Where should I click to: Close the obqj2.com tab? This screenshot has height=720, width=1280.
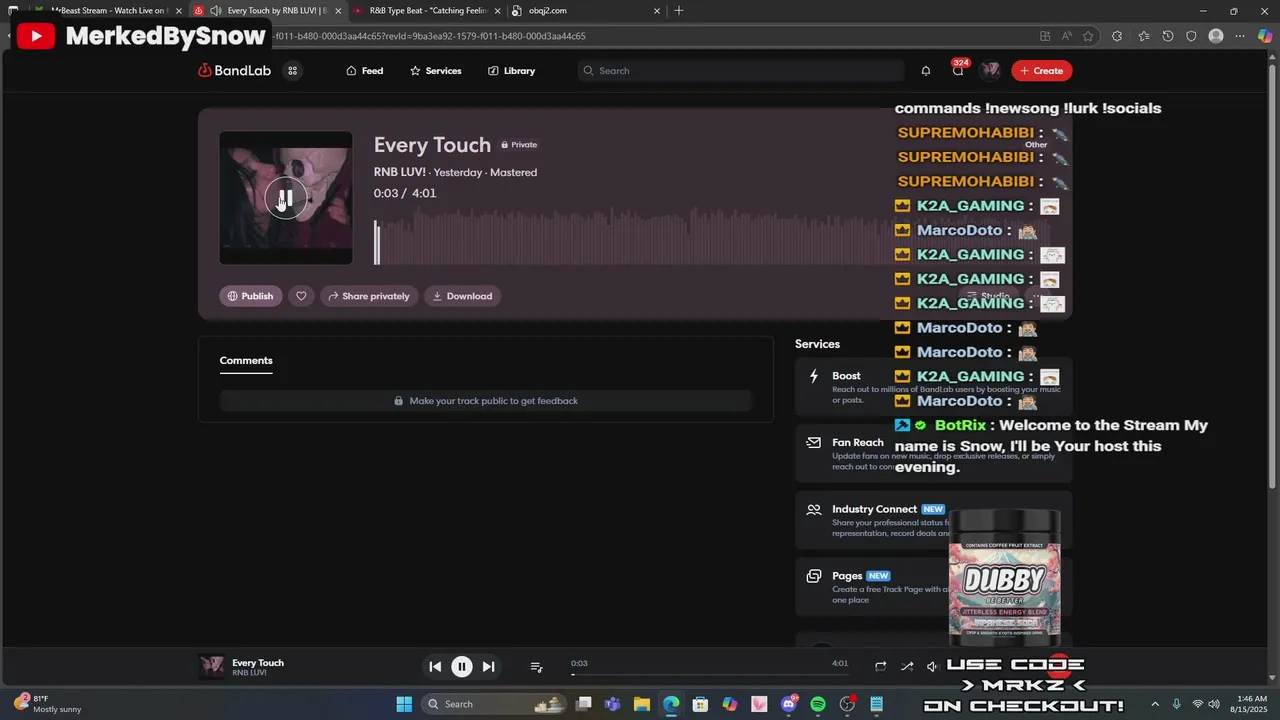pyautogui.click(x=657, y=11)
